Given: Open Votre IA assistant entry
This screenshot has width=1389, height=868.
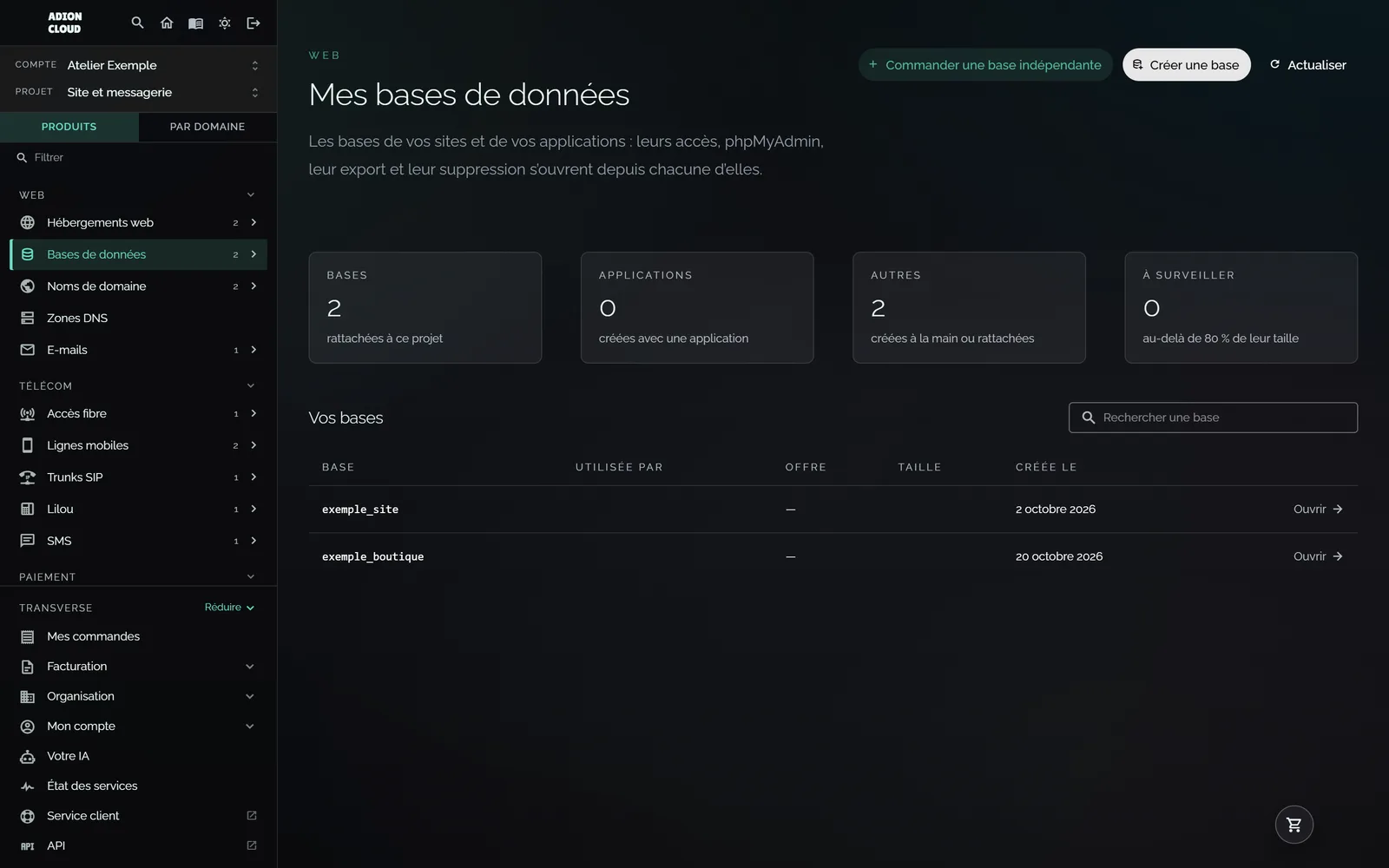Looking at the screenshot, I should [x=139, y=756].
